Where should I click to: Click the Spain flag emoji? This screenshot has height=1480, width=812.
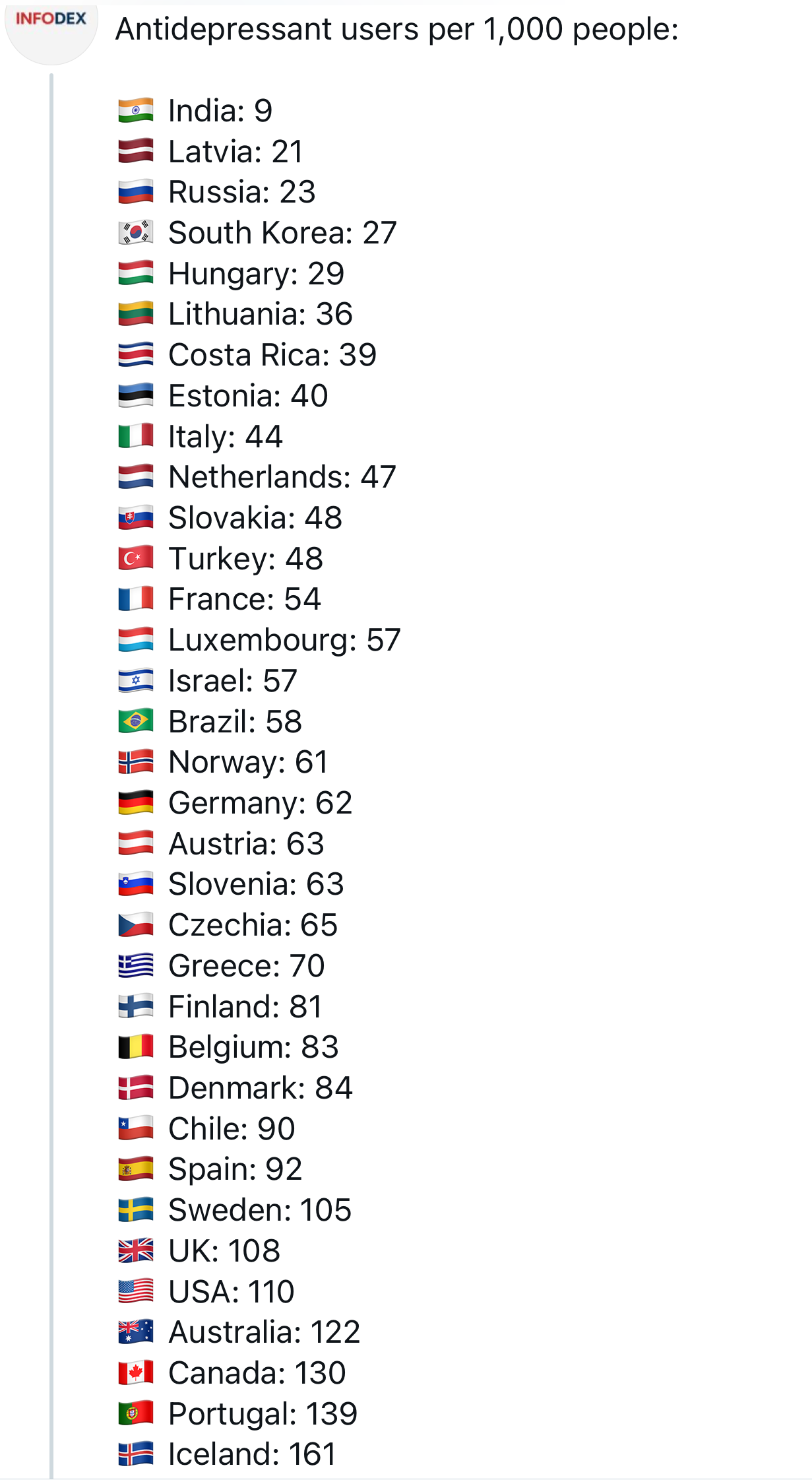click(x=136, y=1169)
